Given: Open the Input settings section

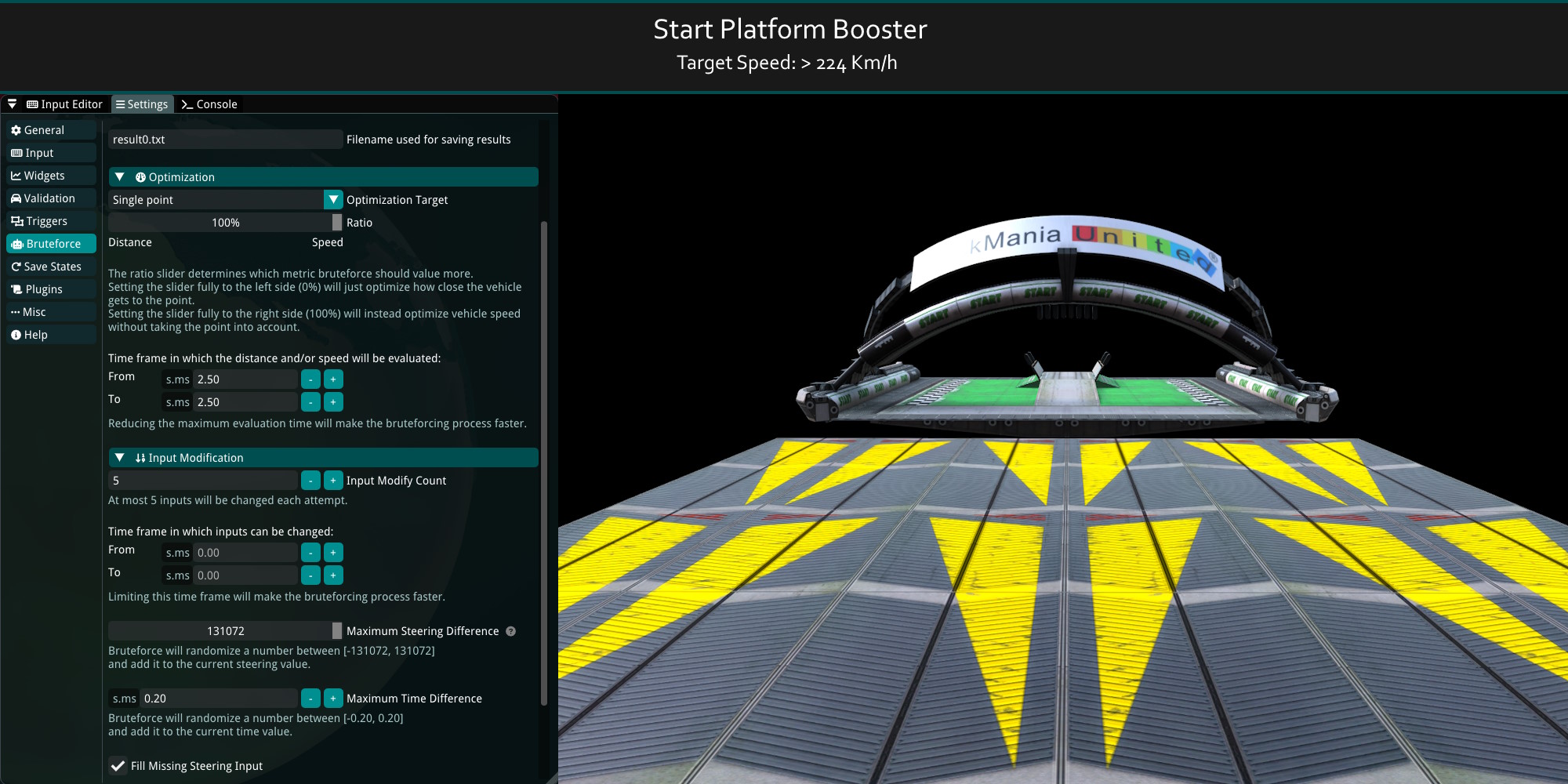Looking at the screenshot, I should [51, 153].
